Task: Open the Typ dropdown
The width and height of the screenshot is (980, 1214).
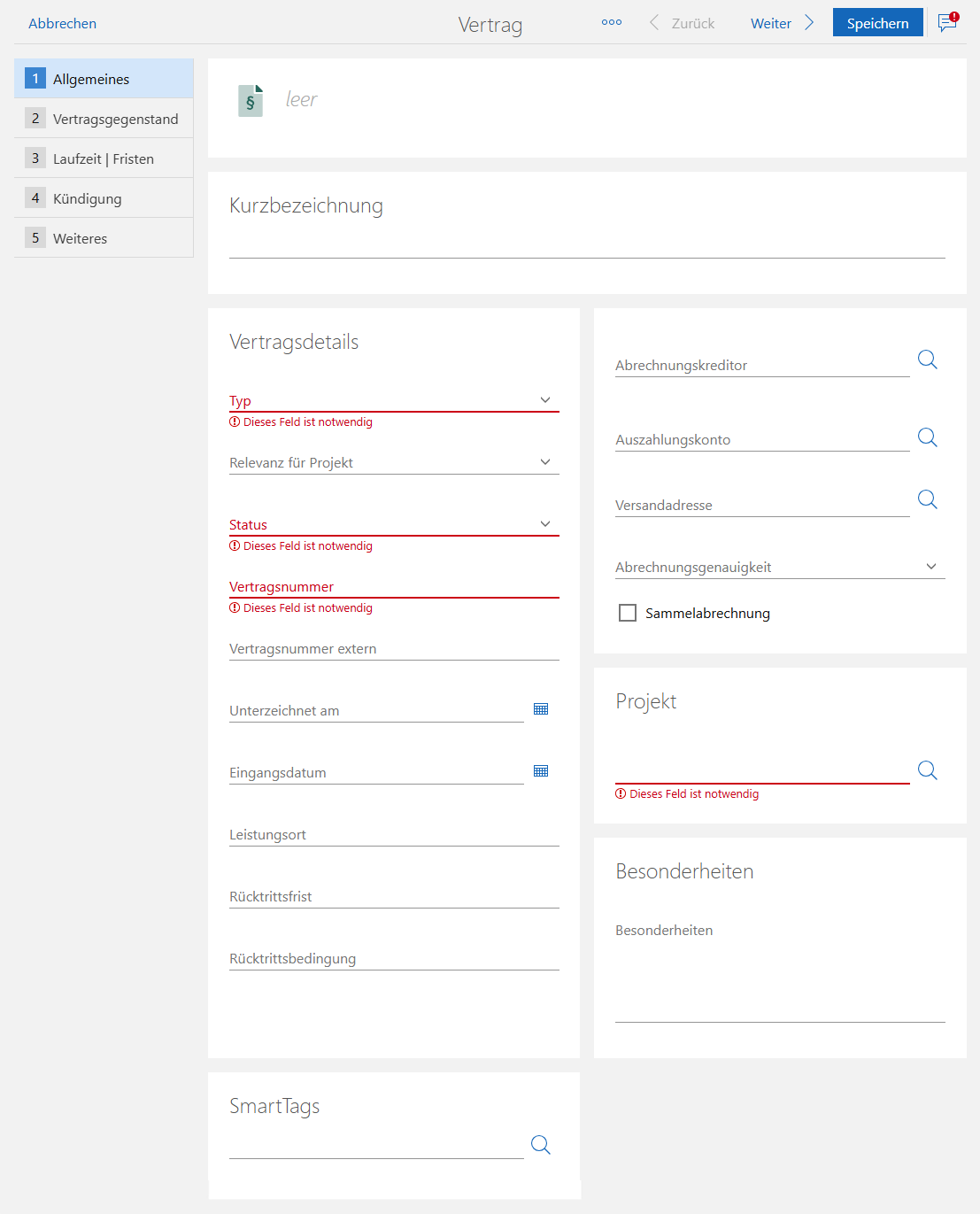Action: (x=545, y=399)
